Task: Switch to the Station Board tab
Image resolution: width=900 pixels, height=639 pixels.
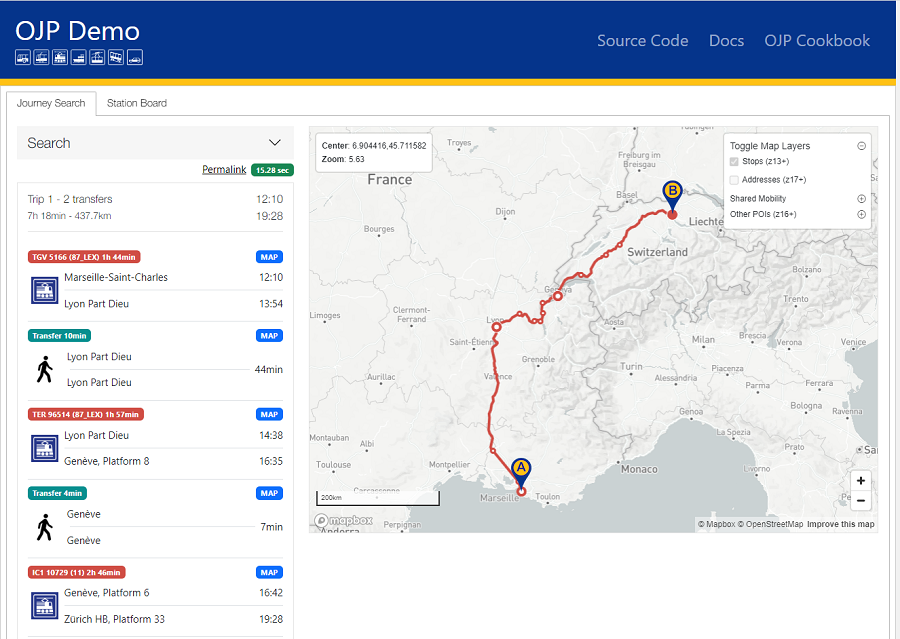Action: [x=137, y=103]
